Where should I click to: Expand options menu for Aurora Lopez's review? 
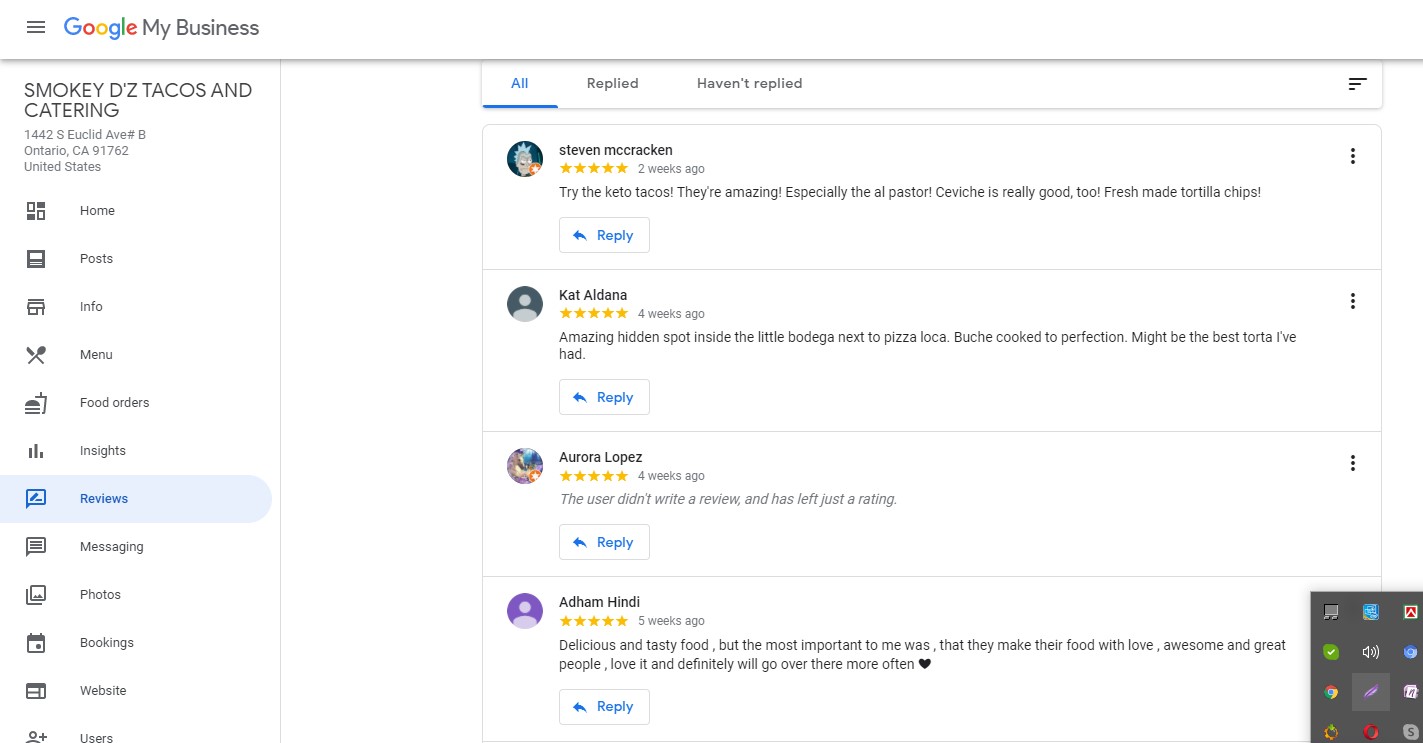point(1352,463)
